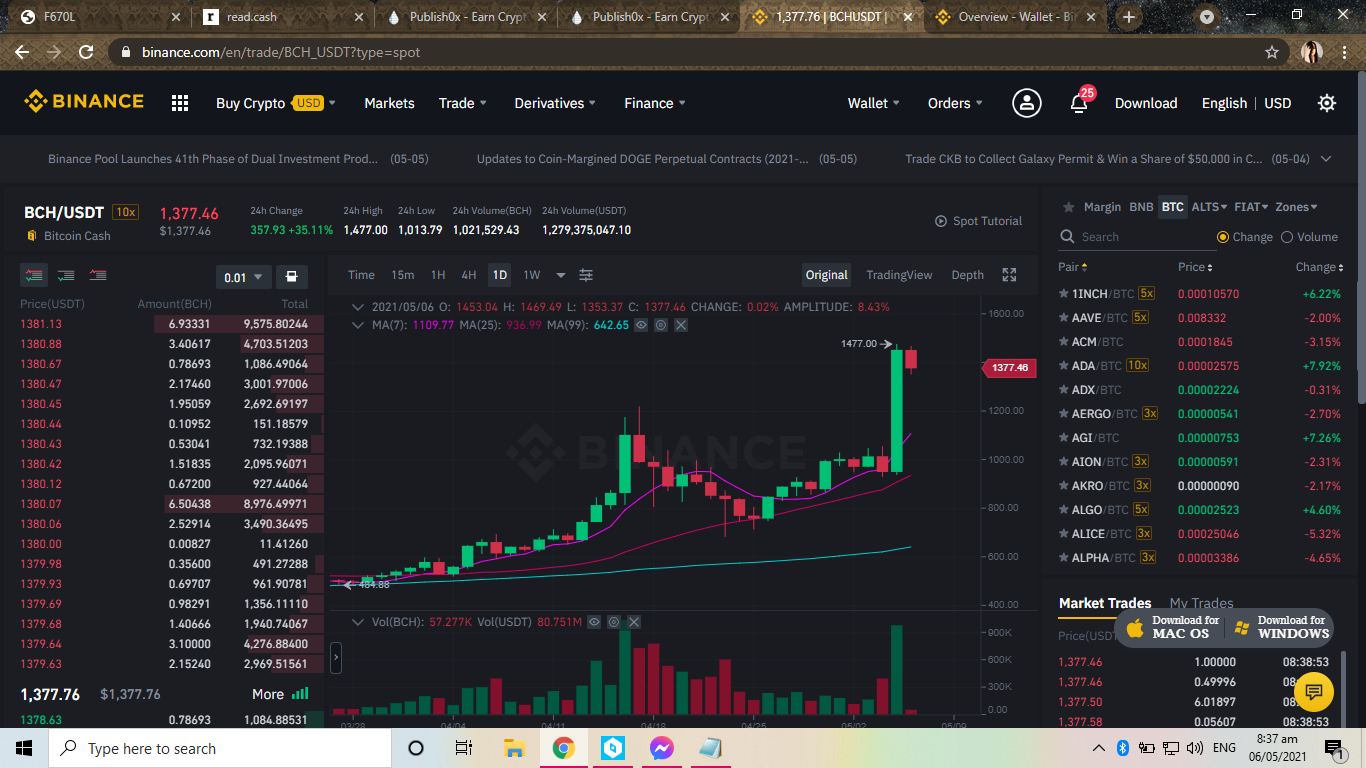Open the Finance dropdown menu
Viewport: 1366px width, 768px height.
655,103
